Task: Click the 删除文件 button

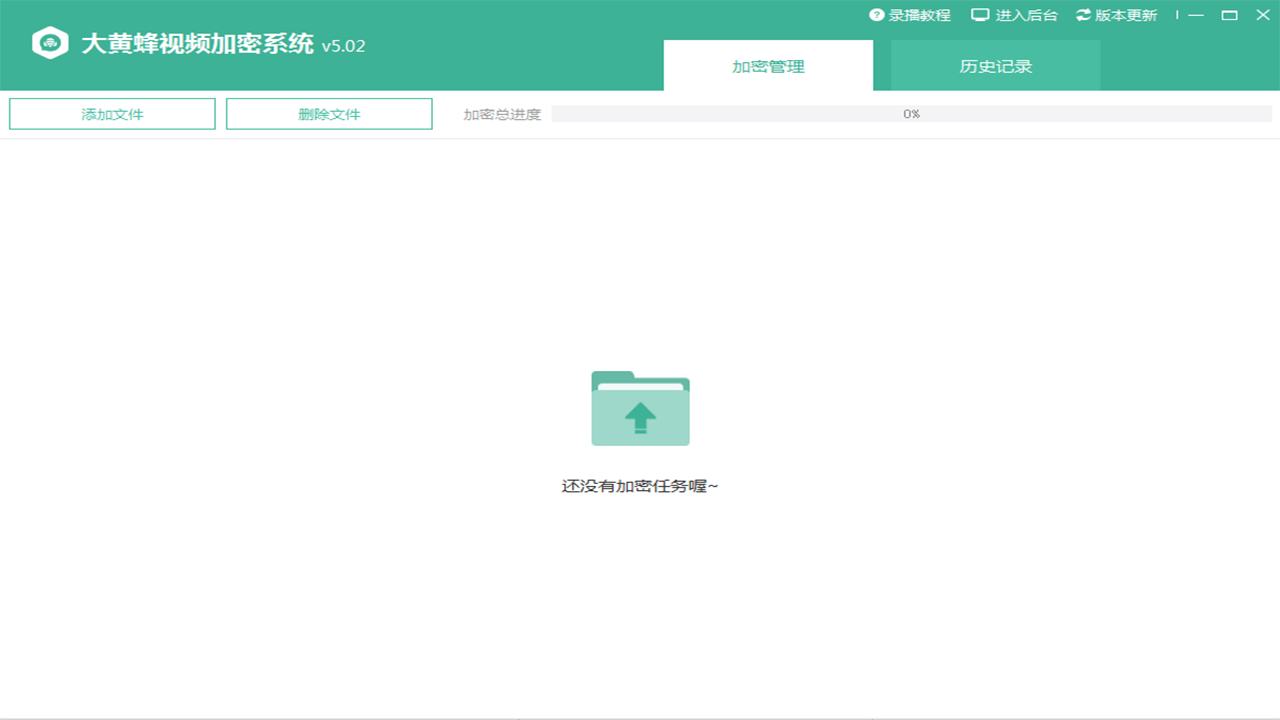Action: tap(329, 113)
